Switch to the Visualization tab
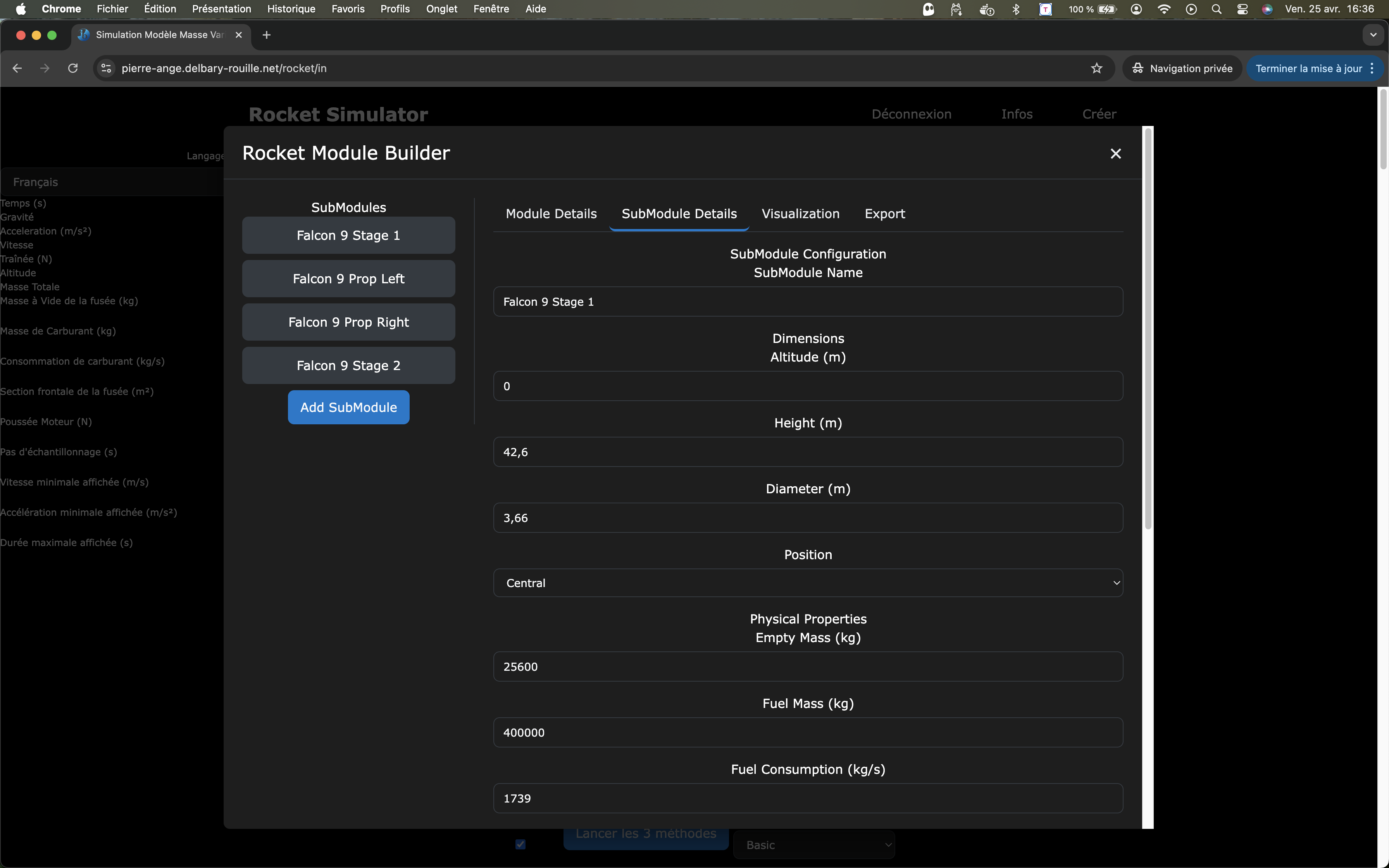This screenshot has height=868, width=1389. coord(800,214)
